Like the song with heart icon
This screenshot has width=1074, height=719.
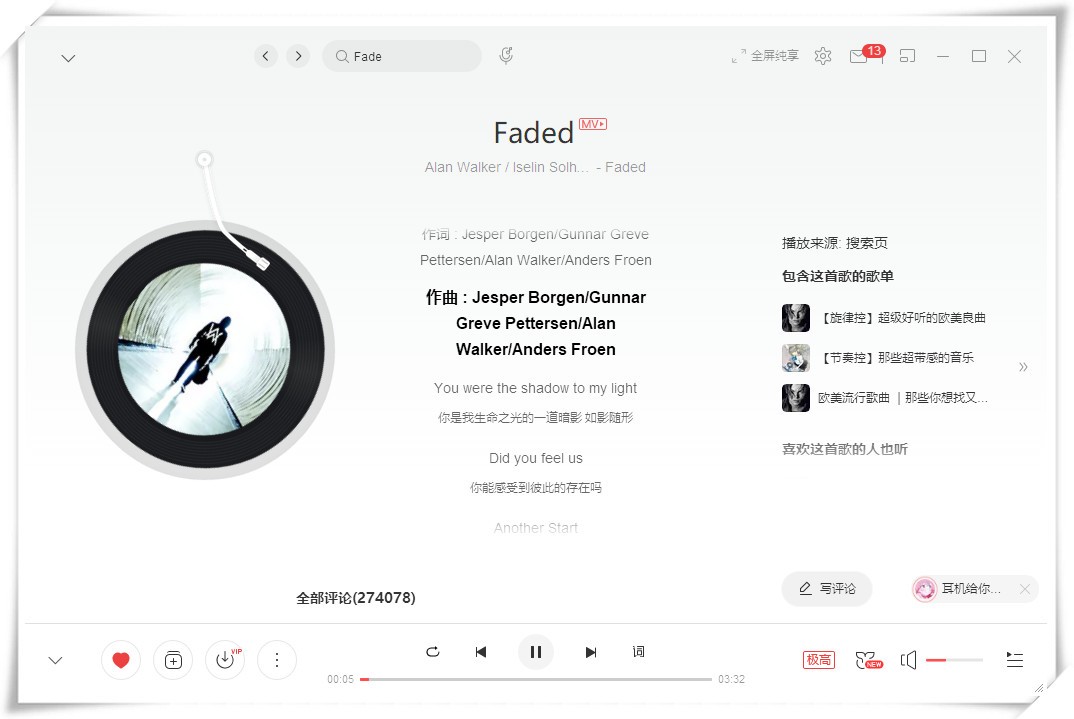[x=121, y=660]
